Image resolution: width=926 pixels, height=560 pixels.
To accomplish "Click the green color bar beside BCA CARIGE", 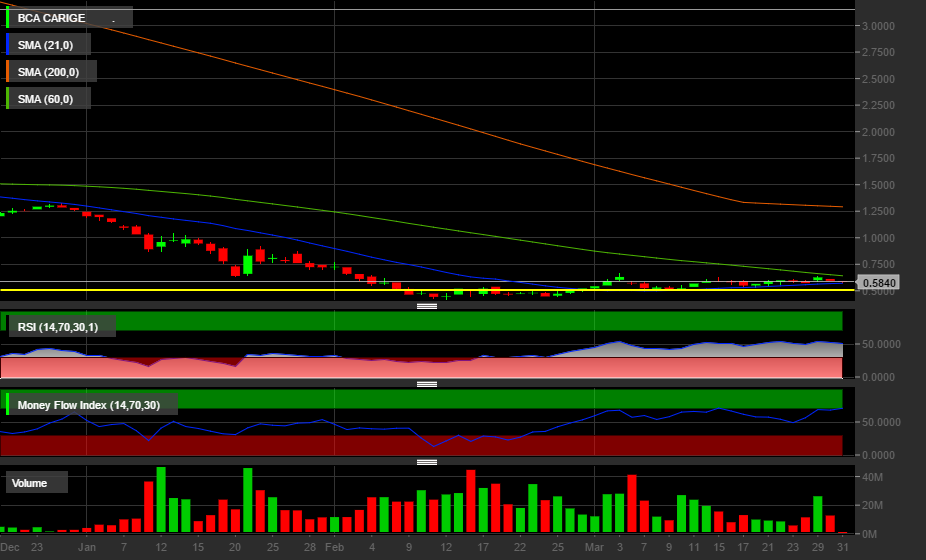I will pyautogui.click(x=7, y=18).
